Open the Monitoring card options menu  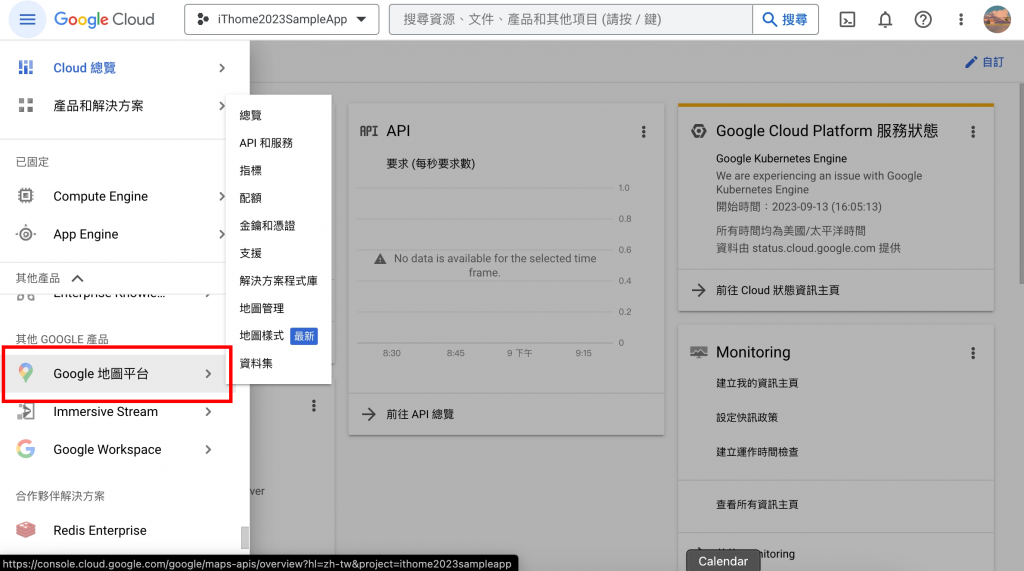(x=973, y=353)
